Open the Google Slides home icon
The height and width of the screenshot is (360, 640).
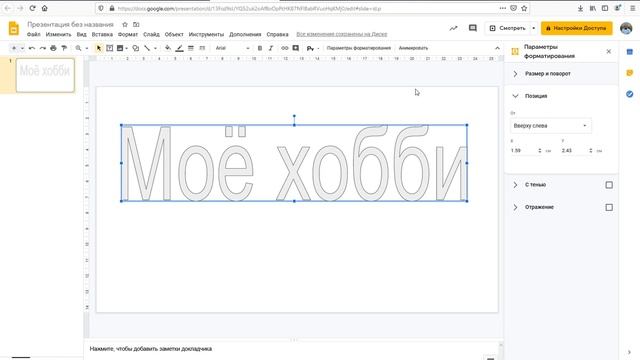13,29
